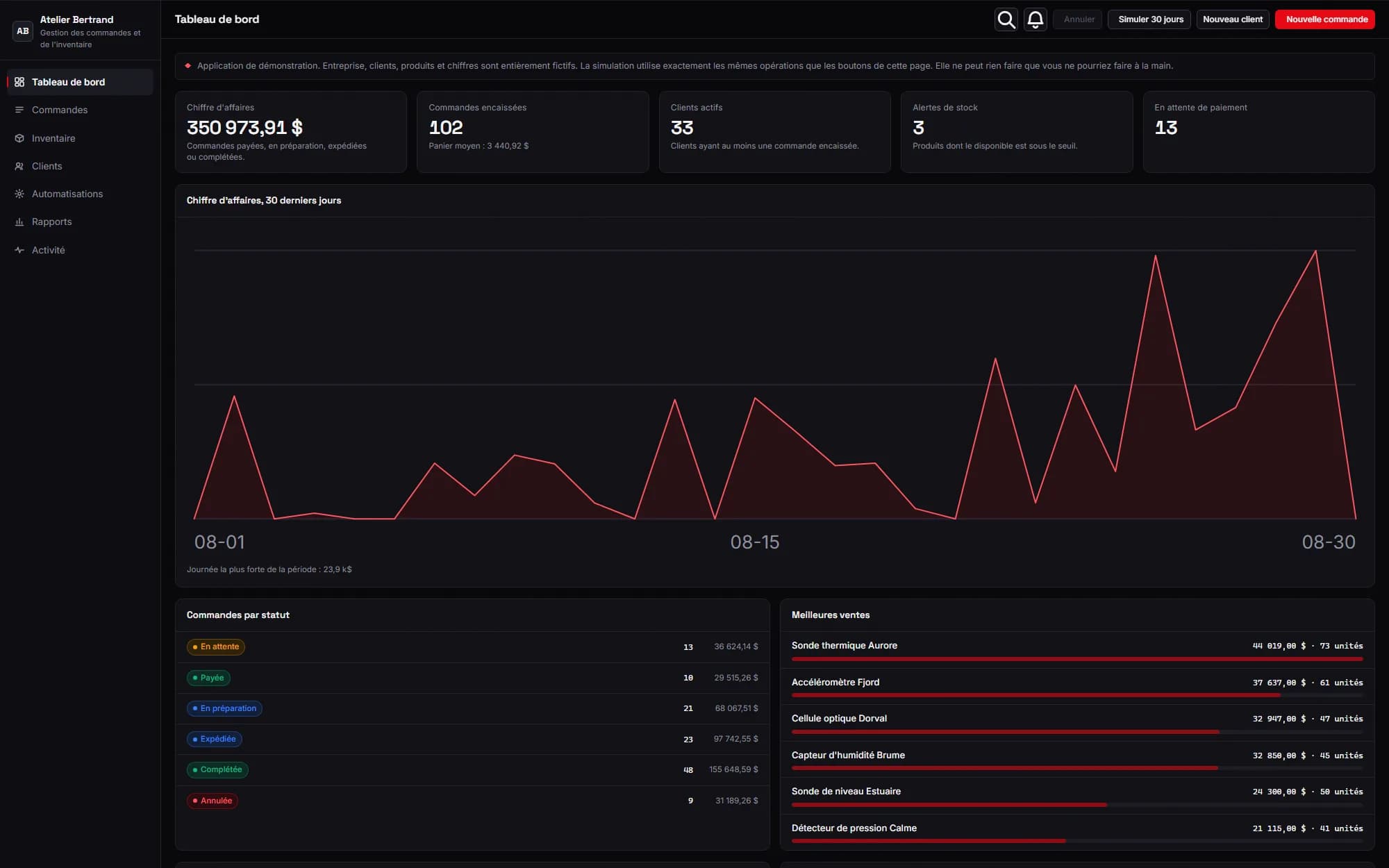Click the Chiffre d'affaires 350 973,91 $ card
Screen dimensions: 1389x868
[x=291, y=132]
